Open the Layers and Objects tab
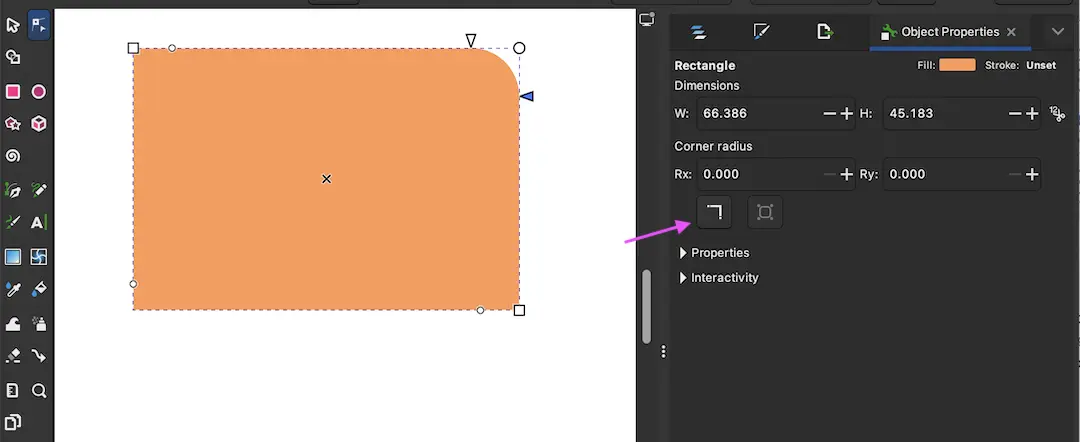 (698, 32)
